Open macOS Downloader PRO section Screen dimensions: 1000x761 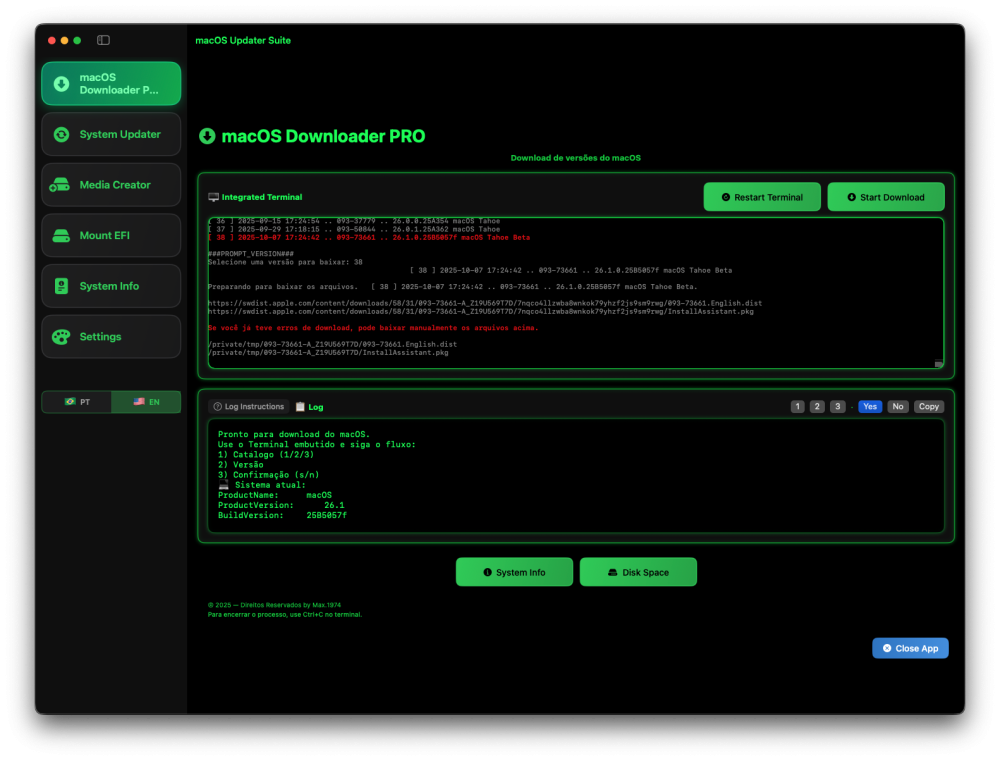tap(111, 84)
